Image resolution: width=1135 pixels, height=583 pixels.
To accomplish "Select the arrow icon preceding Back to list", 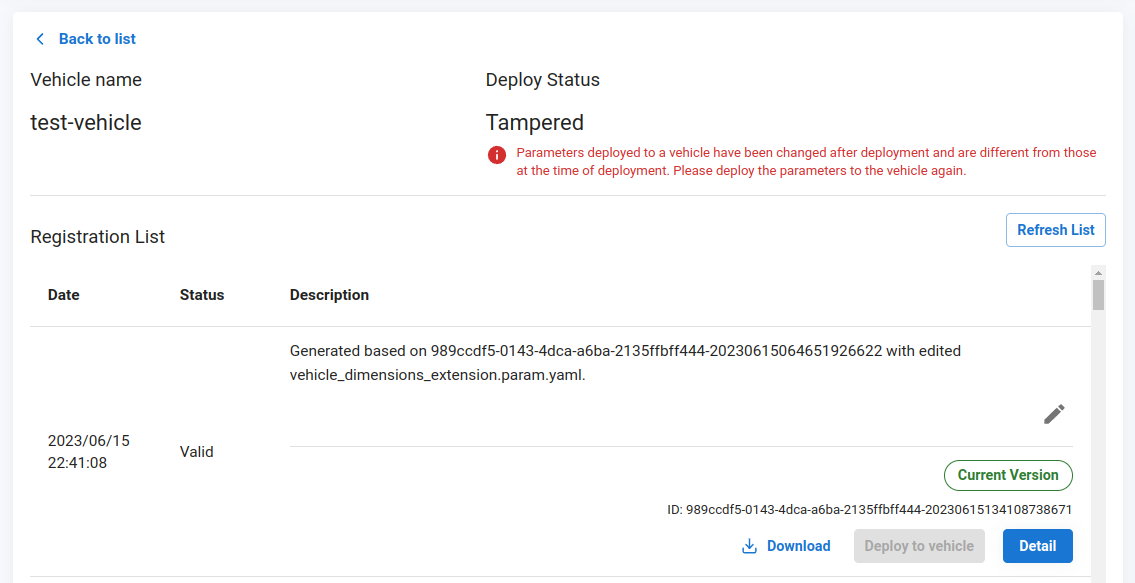I will [x=39, y=38].
